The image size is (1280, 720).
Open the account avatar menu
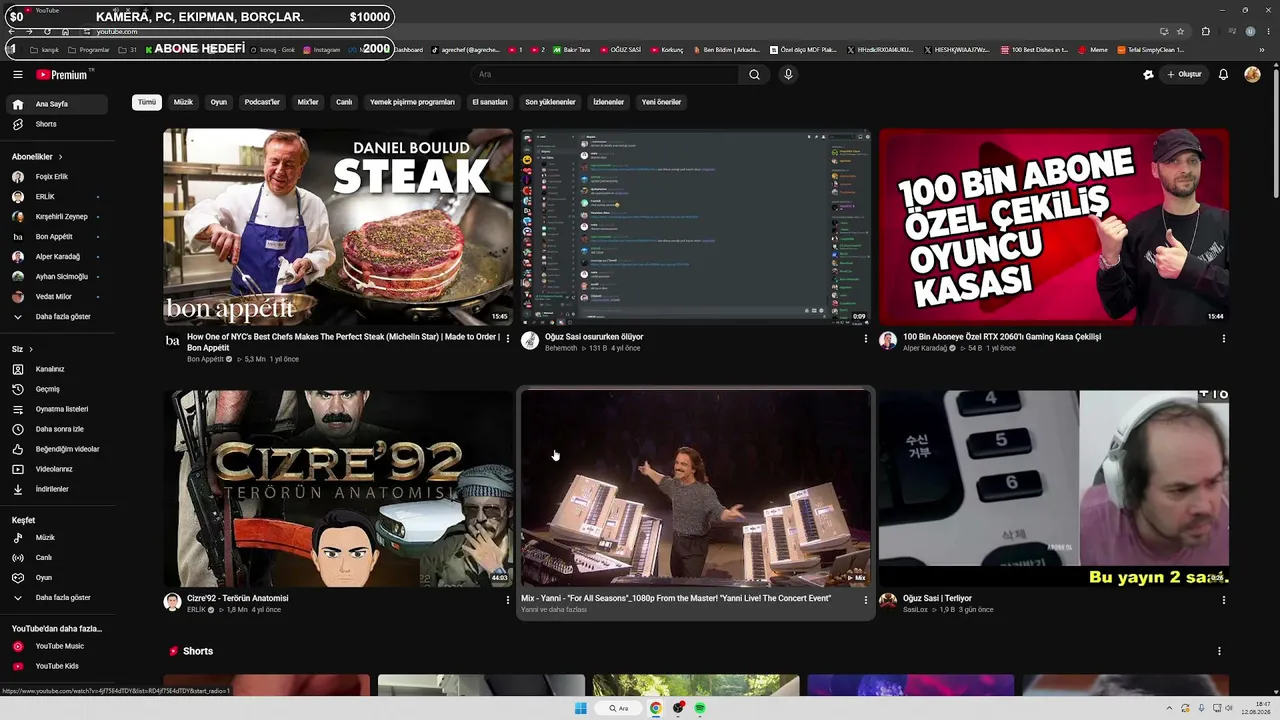coord(1252,74)
